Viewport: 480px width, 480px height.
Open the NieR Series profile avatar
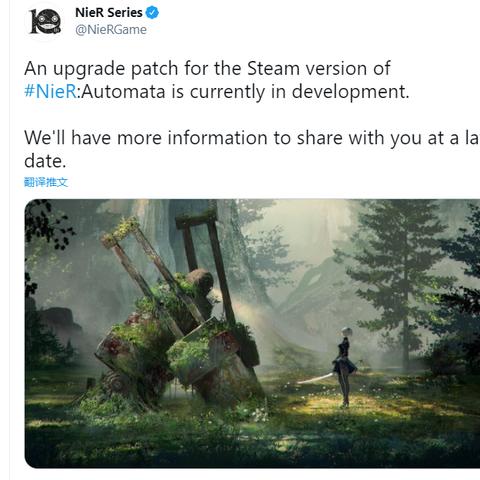[45, 21]
